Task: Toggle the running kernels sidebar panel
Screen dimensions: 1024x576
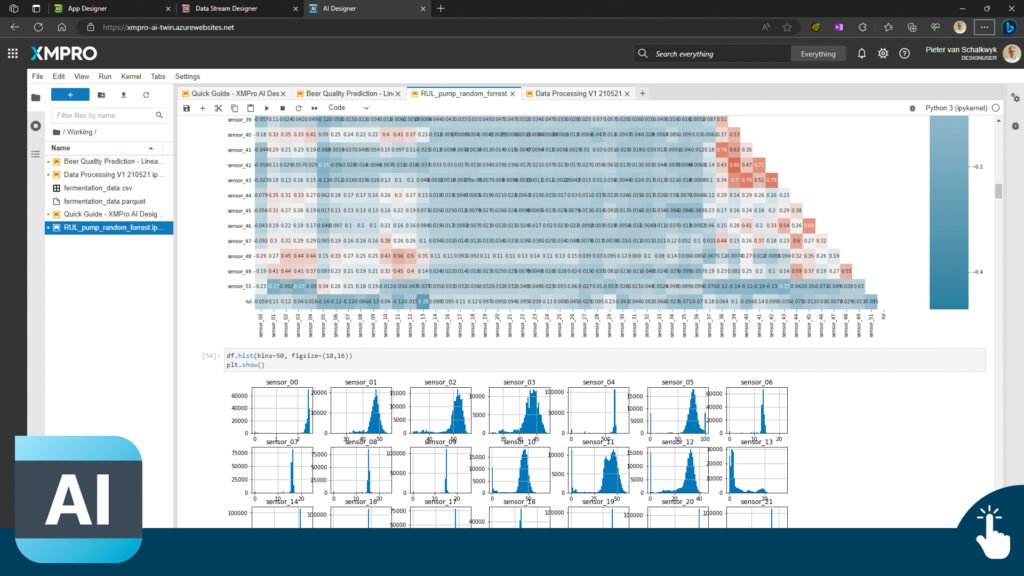Action: [x=36, y=126]
